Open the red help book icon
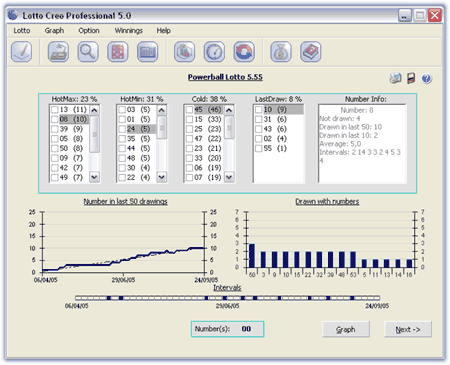This screenshot has height=365, width=450. (311, 52)
